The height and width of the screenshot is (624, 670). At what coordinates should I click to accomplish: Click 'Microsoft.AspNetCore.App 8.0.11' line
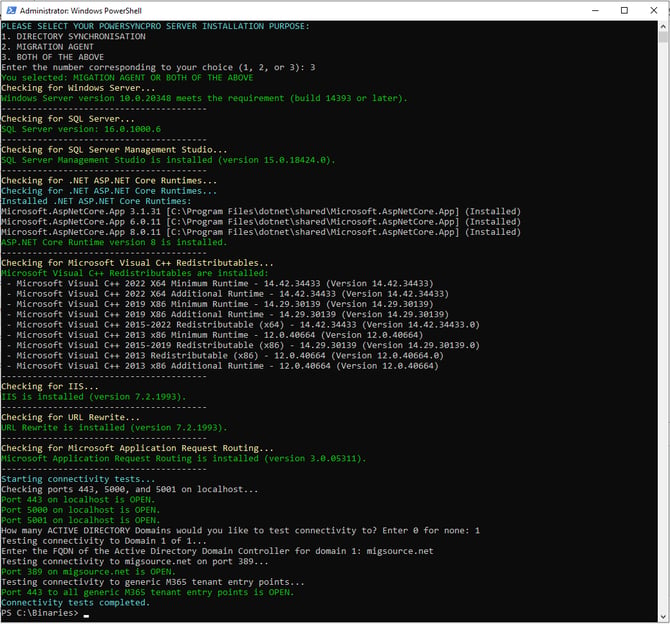[261, 232]
